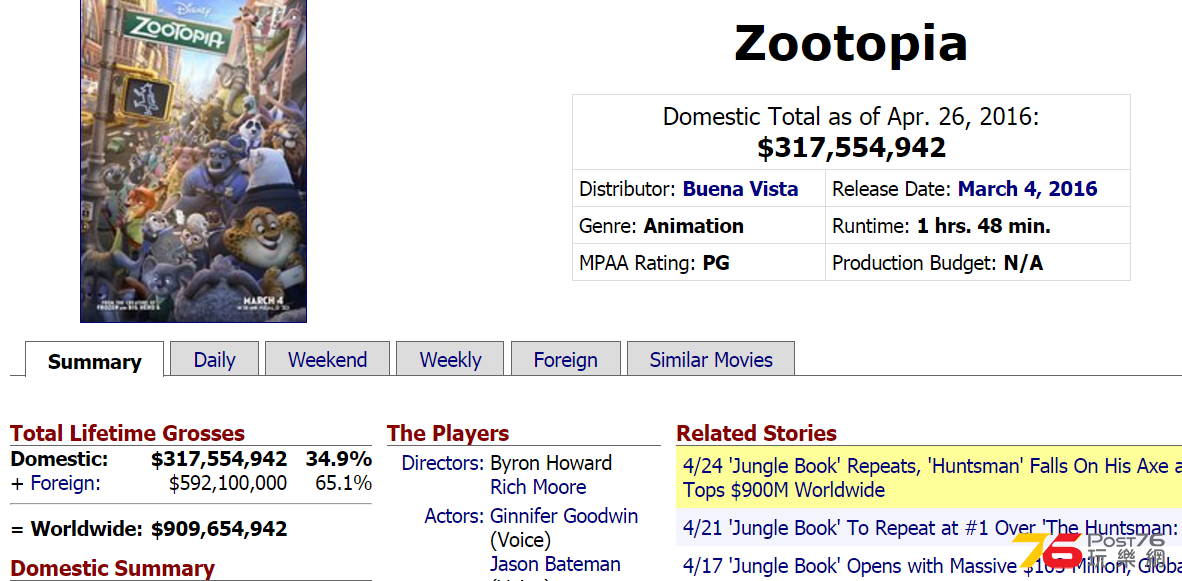This screenshot has height=581, width=1182.
Task: Click the March 4, 2016 release date link
Action: [1027, 188]
